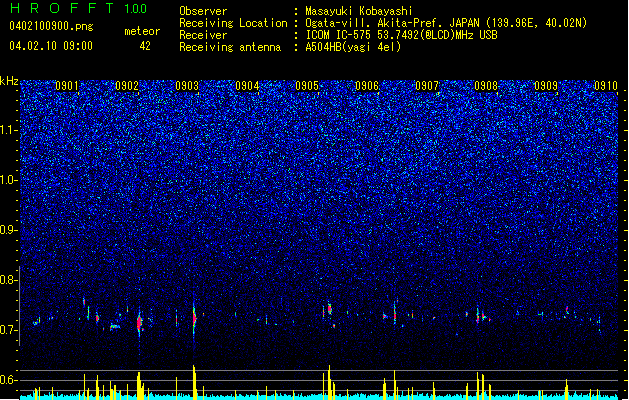This screenshot has width=629, height=400.
Task: Click the 0905 time marker
Action: (307, 86)
